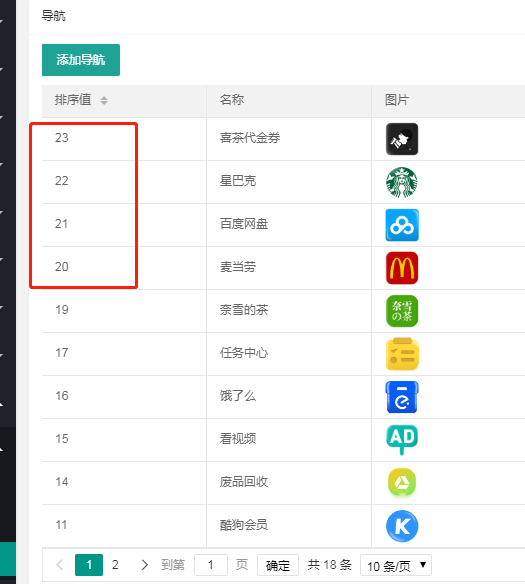Select the McDonald's 麦当劳 icon

pos(402,268)
